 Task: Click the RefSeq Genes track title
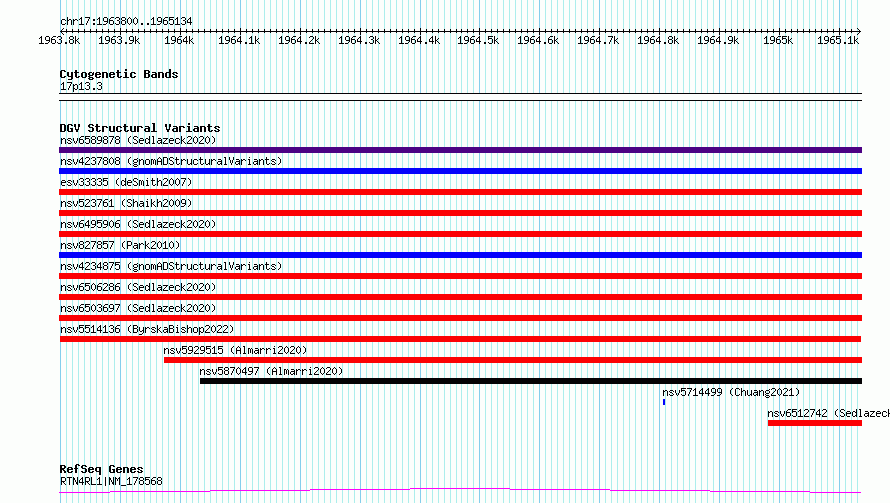point(101,469)
